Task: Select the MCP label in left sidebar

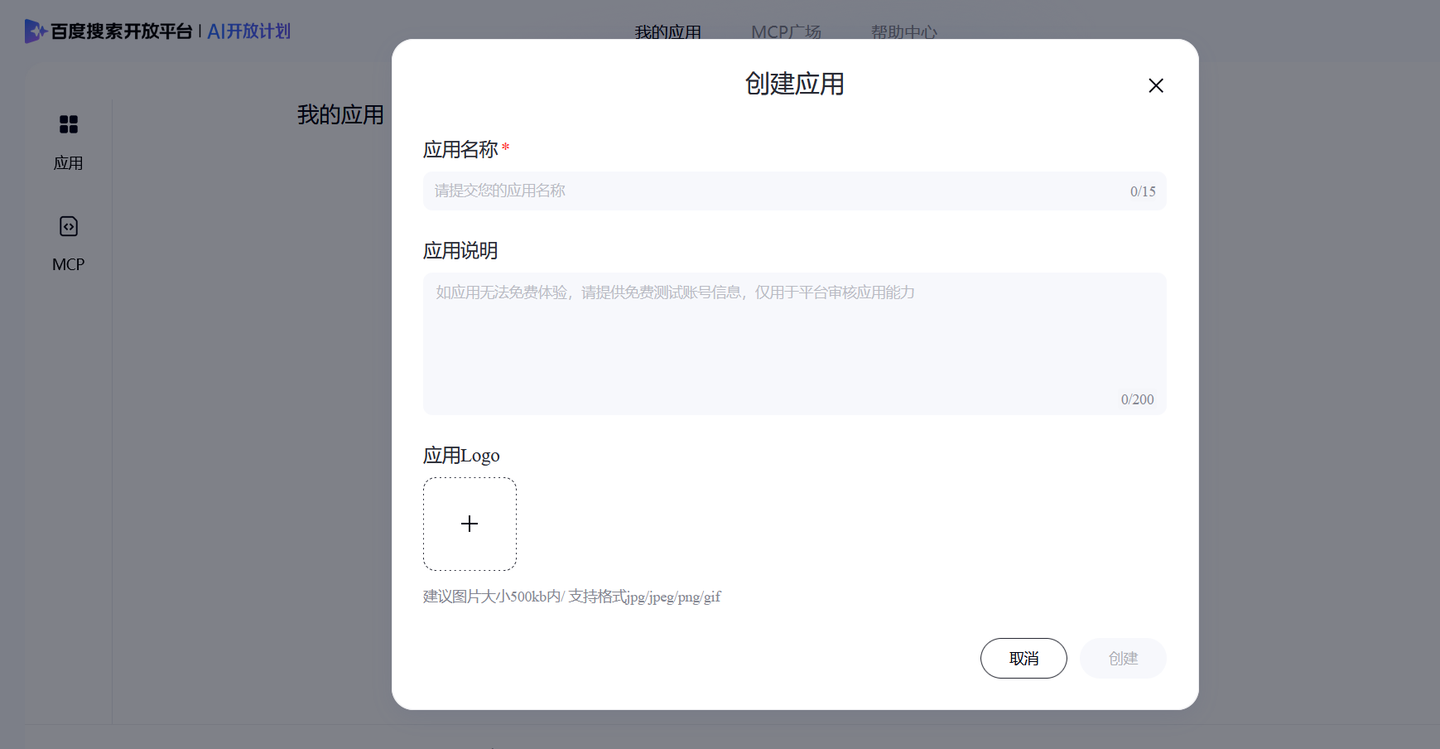Action: [68, 265]
